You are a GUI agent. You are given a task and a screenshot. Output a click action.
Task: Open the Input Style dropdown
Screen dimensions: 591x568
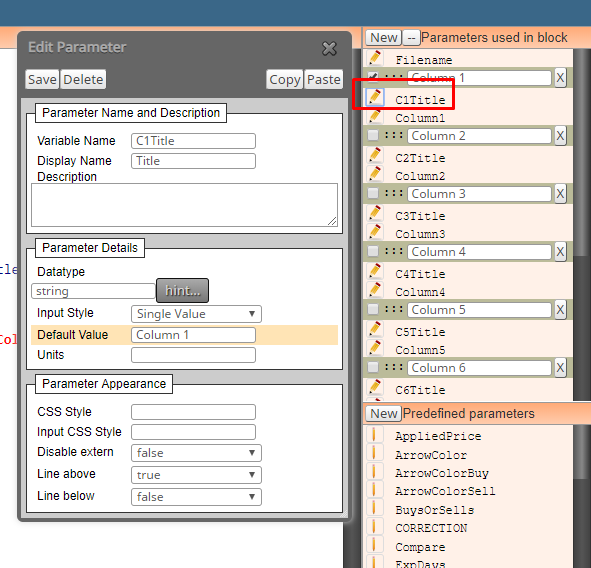(196, 314)
